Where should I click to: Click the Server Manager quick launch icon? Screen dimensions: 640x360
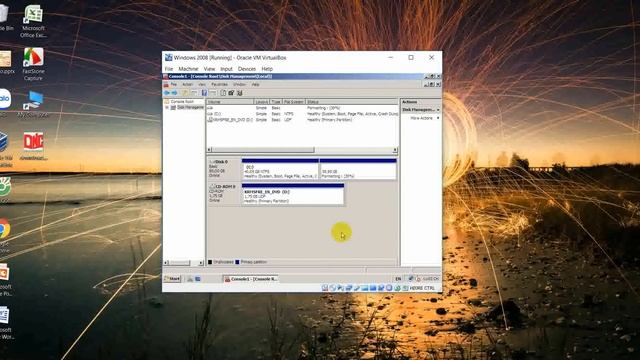(x=198, y=279)
